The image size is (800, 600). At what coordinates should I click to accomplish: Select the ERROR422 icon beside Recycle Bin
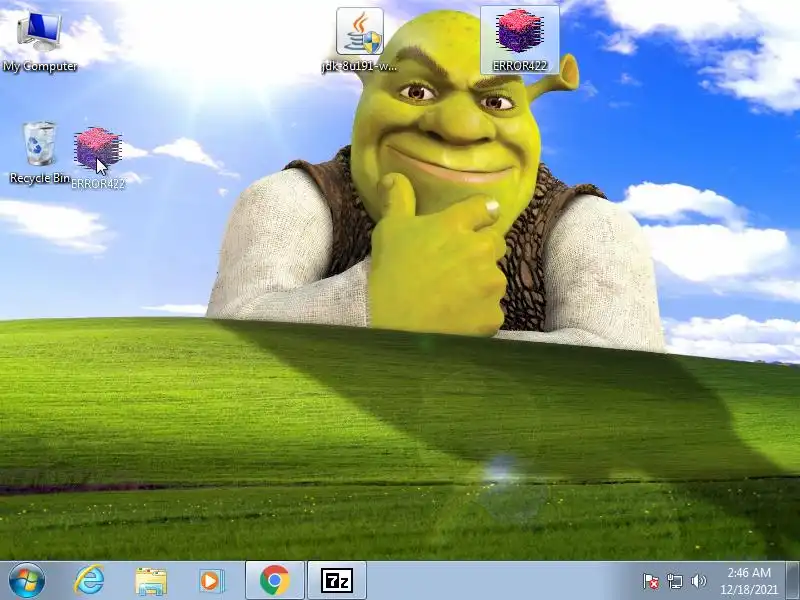click(x=98, y=158)
